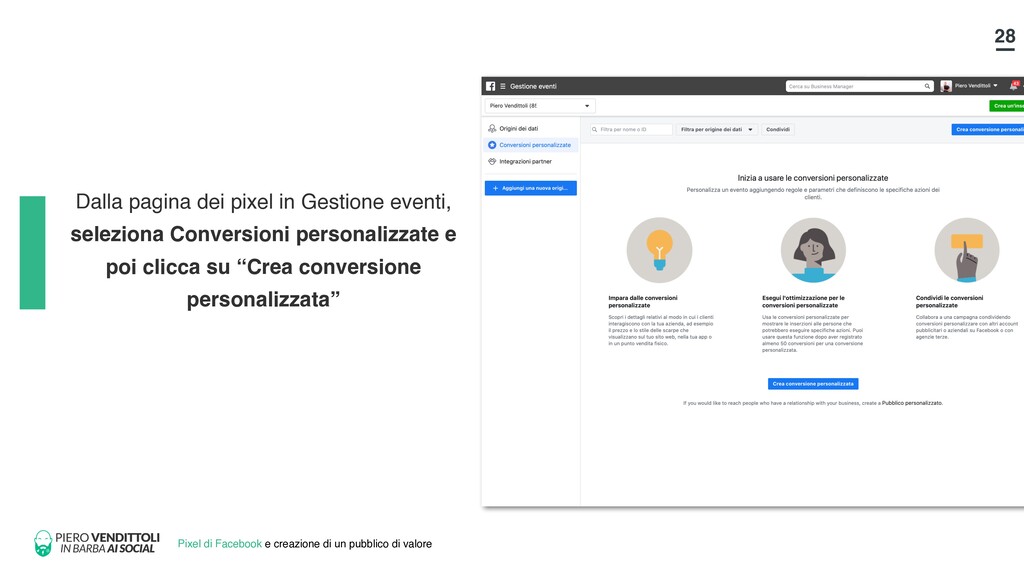The width and height of the screenshot is (1024, 576).
Task: Click Esegui l'ottimizzazione per le conversioni heading
Action: pos(803,301)
